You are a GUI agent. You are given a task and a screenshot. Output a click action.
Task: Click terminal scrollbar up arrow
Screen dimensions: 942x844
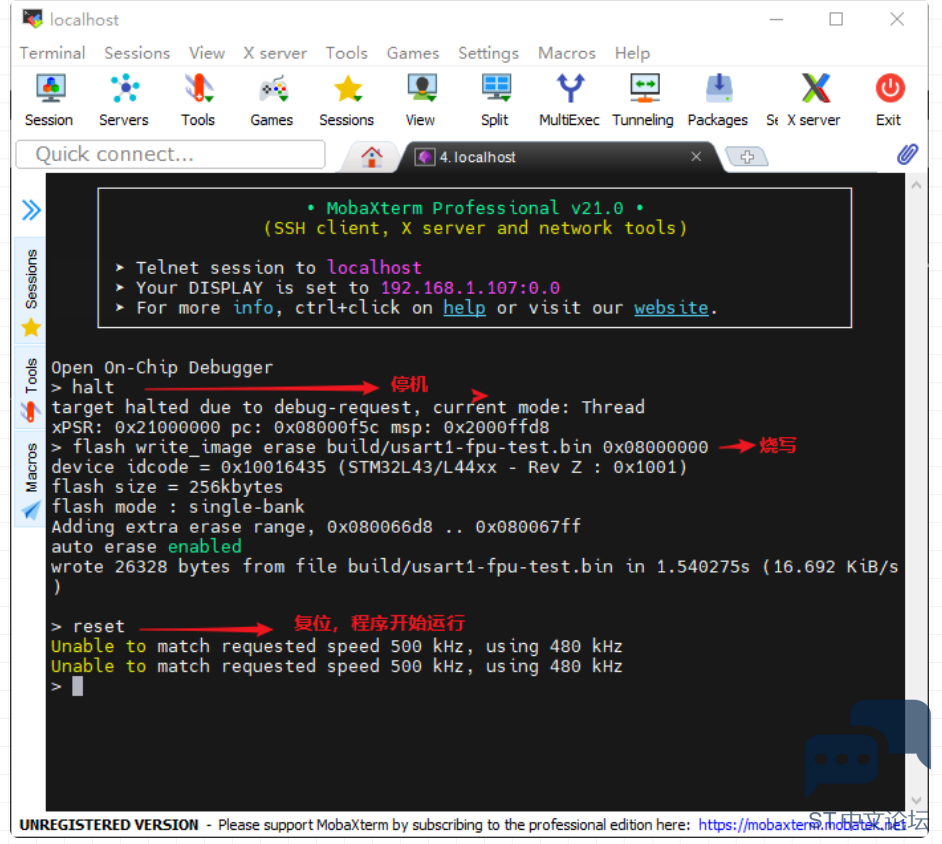point(916,185)
